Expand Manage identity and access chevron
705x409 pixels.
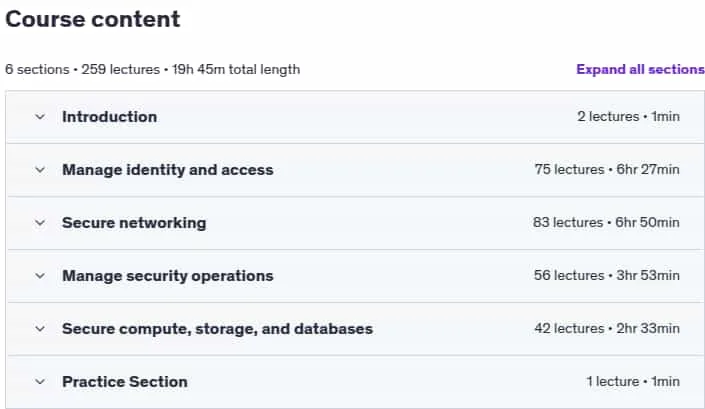(40, 170)
